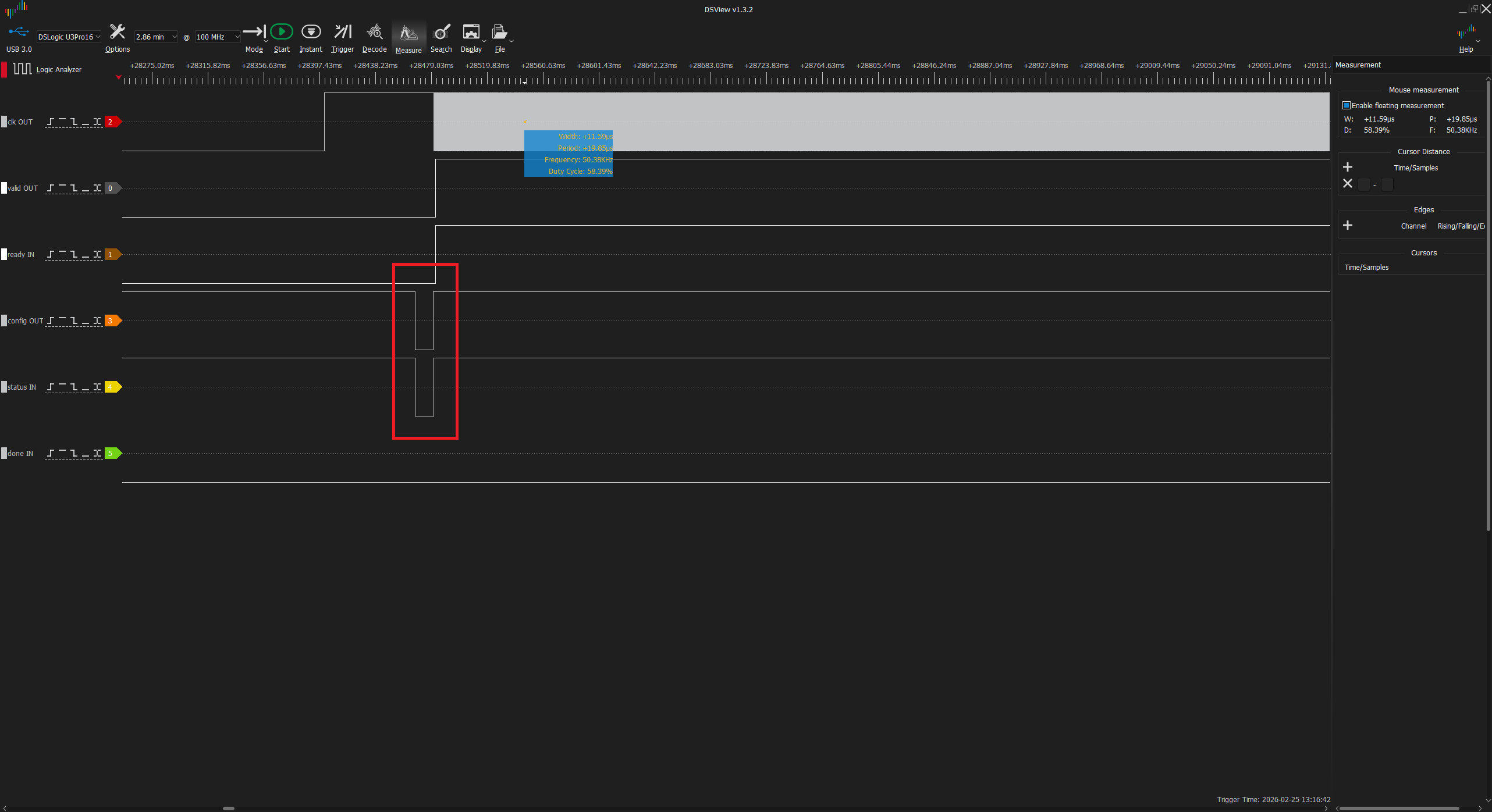Add an Edges measurement with plus
The height and width of the screenshot is (812, 1492).
pos(1348,226)
